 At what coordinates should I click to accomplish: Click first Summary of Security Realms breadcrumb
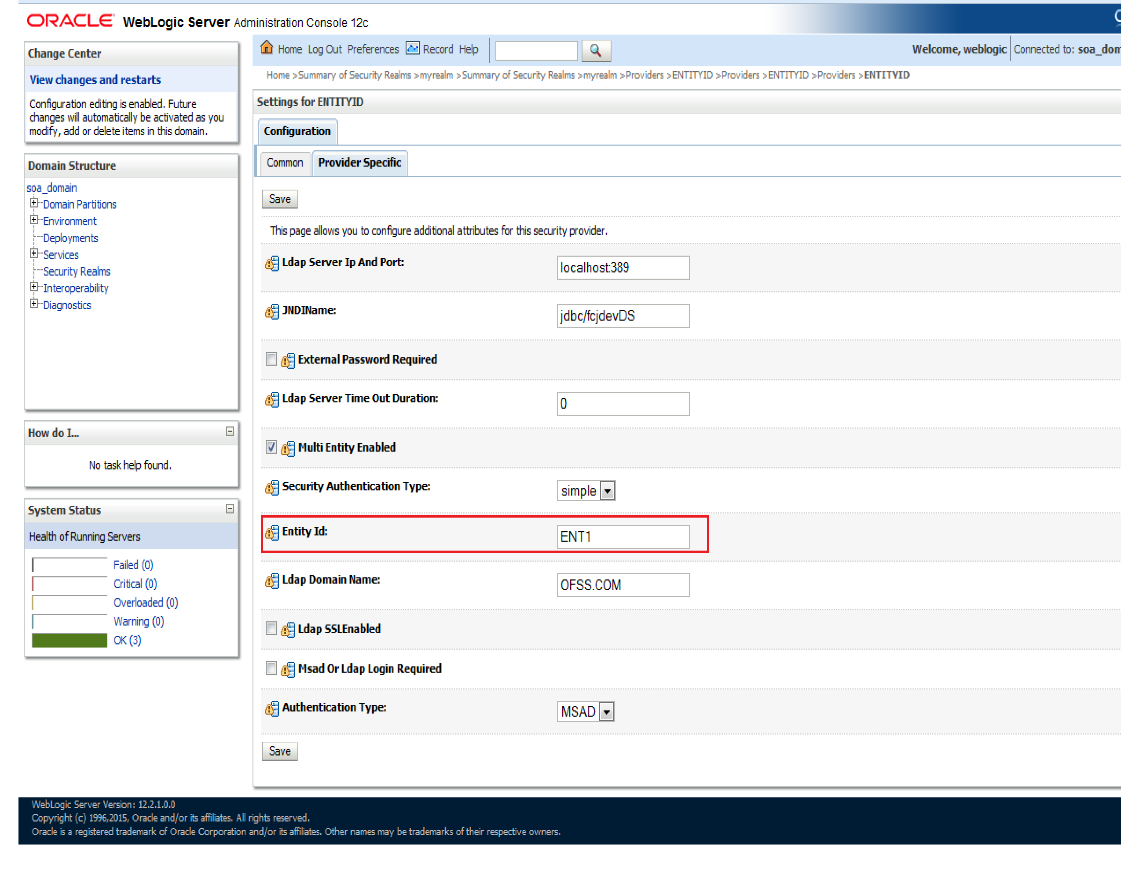[x=354, y=75]
